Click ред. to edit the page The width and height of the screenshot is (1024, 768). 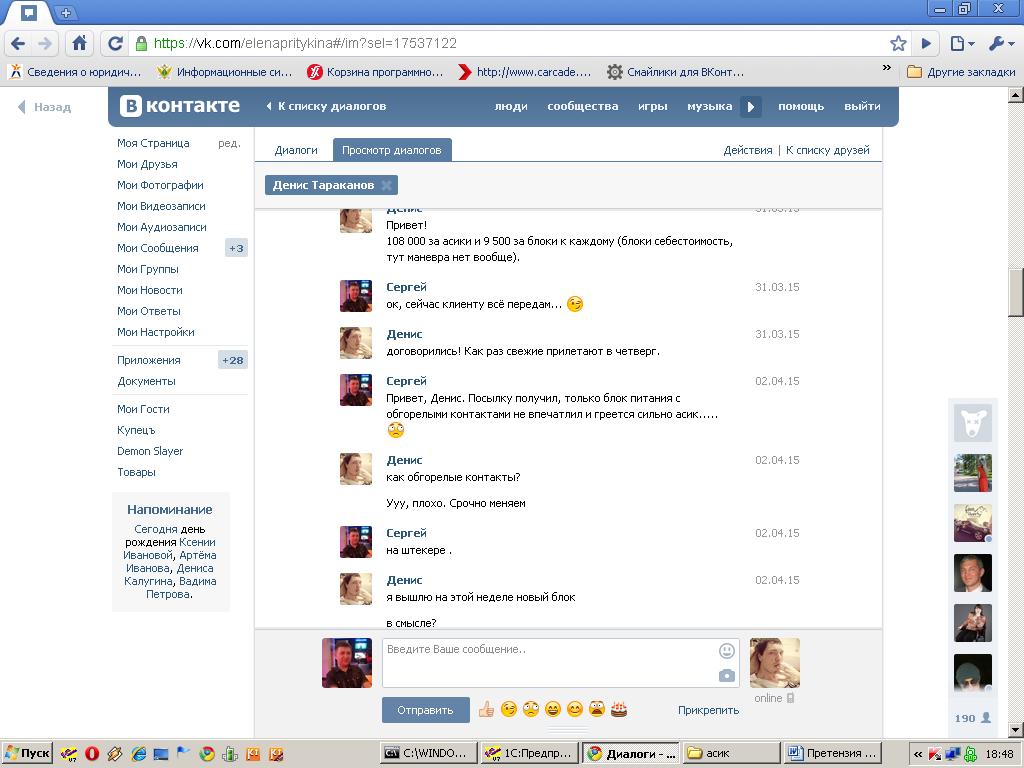[x=229, y=143]
